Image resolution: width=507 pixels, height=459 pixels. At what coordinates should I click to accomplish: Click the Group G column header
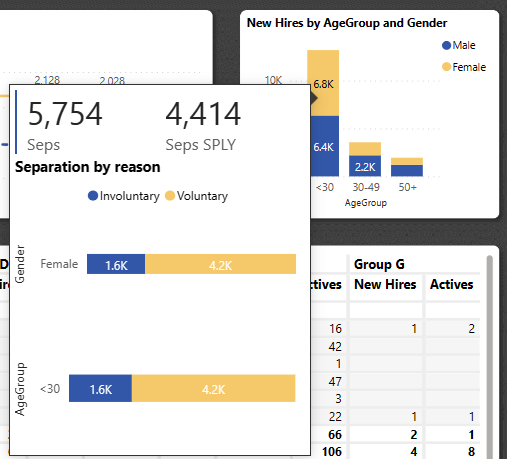tap(379, 264)
